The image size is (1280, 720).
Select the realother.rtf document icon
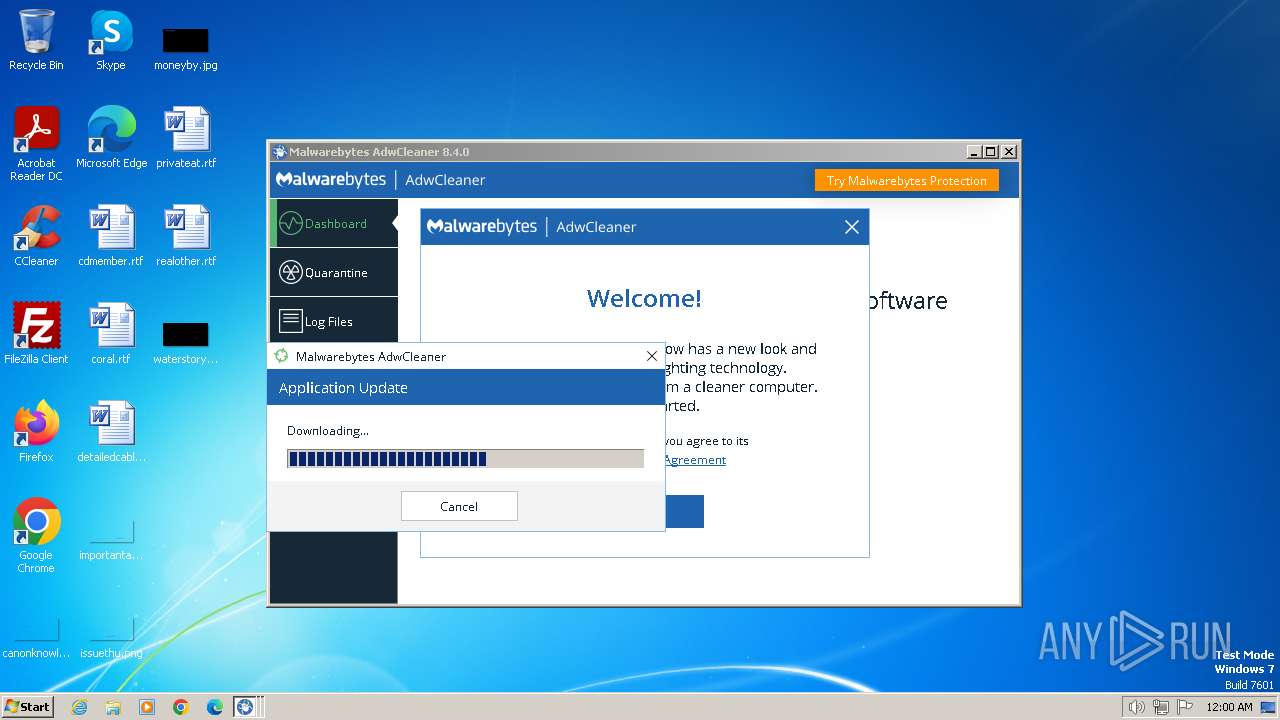[186, 236]
